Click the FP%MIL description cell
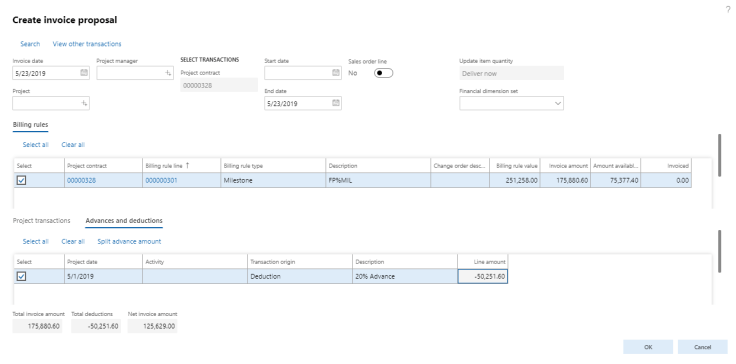 pos(378,180)
